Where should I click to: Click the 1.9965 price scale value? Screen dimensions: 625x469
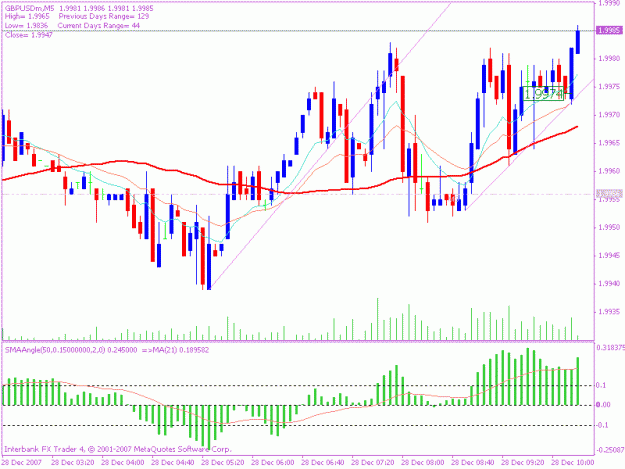pyautogui.click(x=609, y=143)
